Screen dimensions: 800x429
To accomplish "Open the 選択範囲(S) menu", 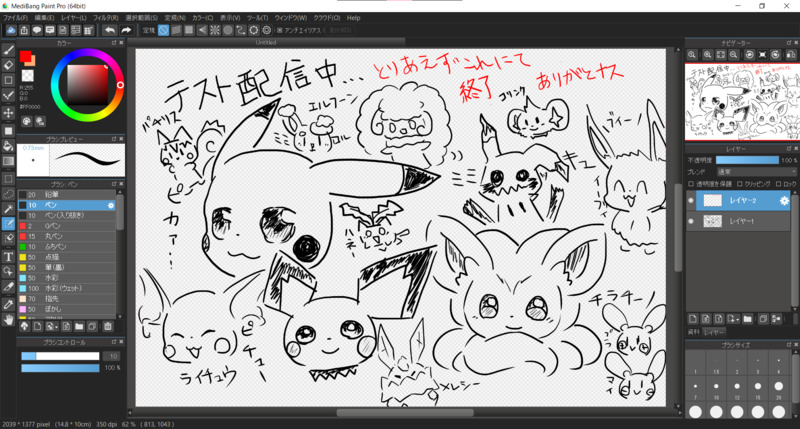I will (x=141, y=18).
